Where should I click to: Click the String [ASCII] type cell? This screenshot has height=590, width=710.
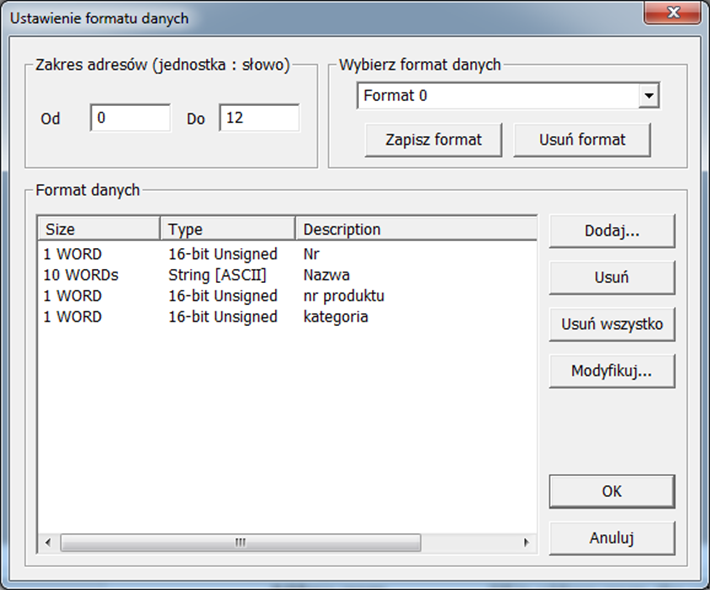click(217, 275)
